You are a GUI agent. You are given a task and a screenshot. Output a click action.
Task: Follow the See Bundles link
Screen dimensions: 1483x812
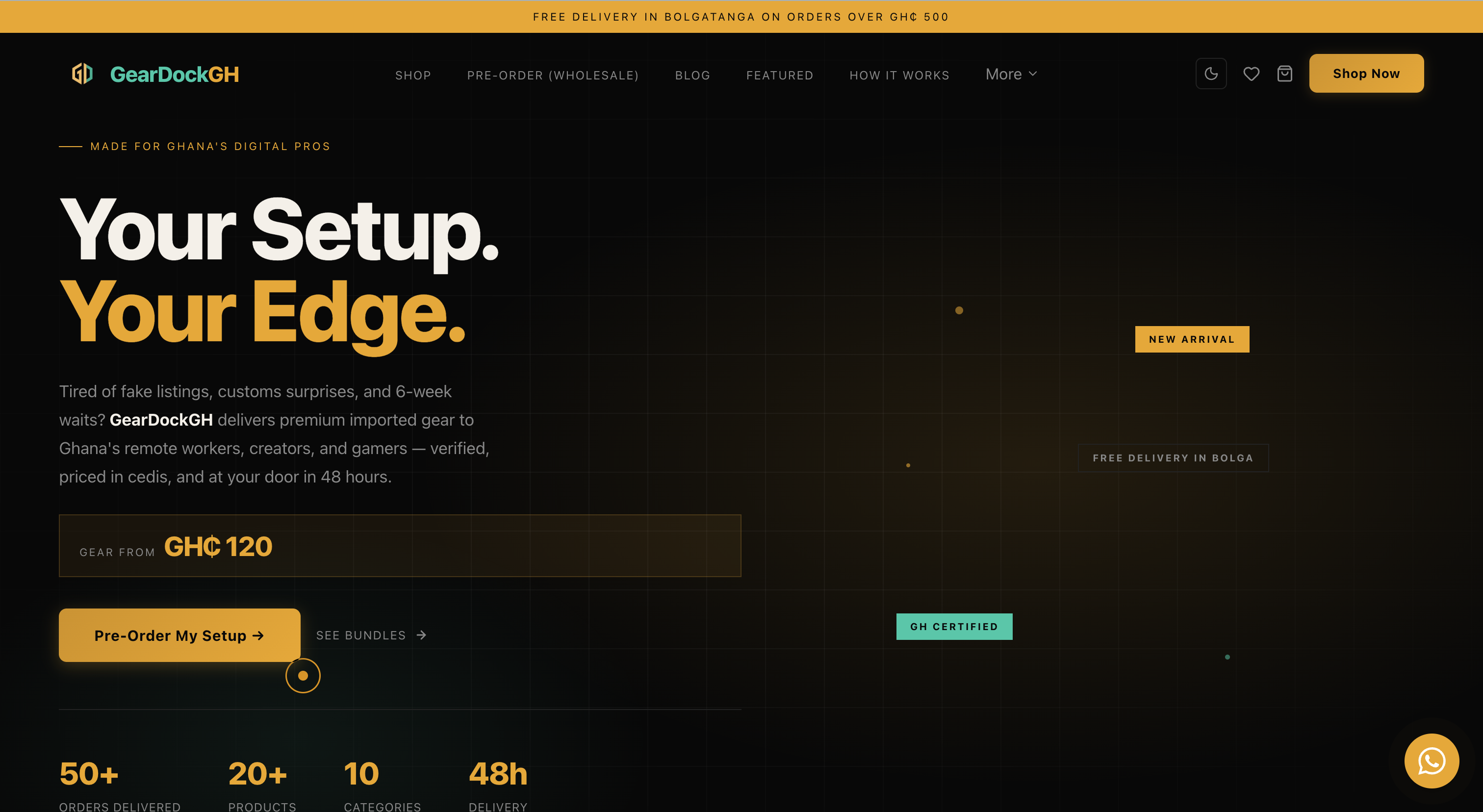coord(371,635)
